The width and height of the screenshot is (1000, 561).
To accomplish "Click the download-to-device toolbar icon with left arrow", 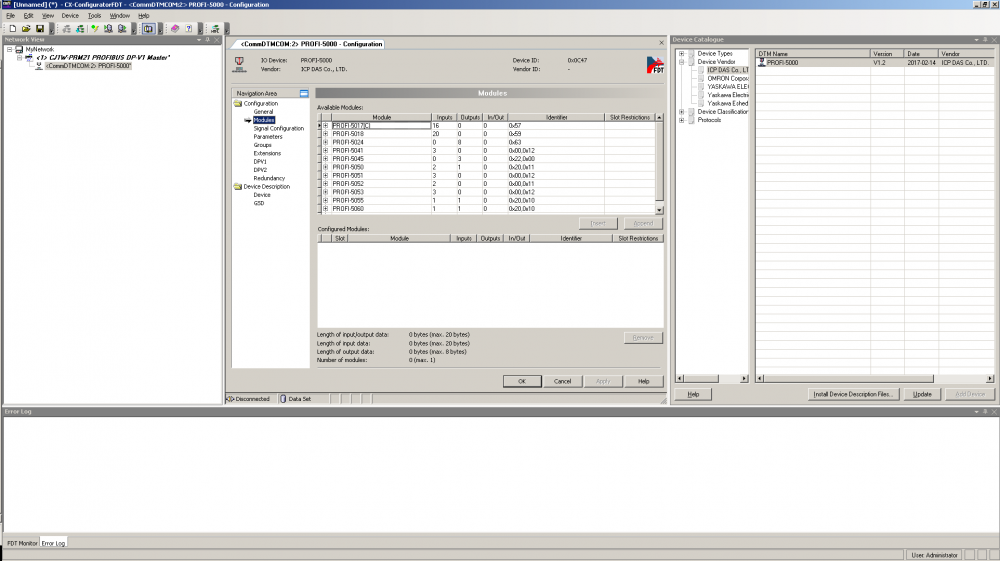I will [x=108, y=29].
